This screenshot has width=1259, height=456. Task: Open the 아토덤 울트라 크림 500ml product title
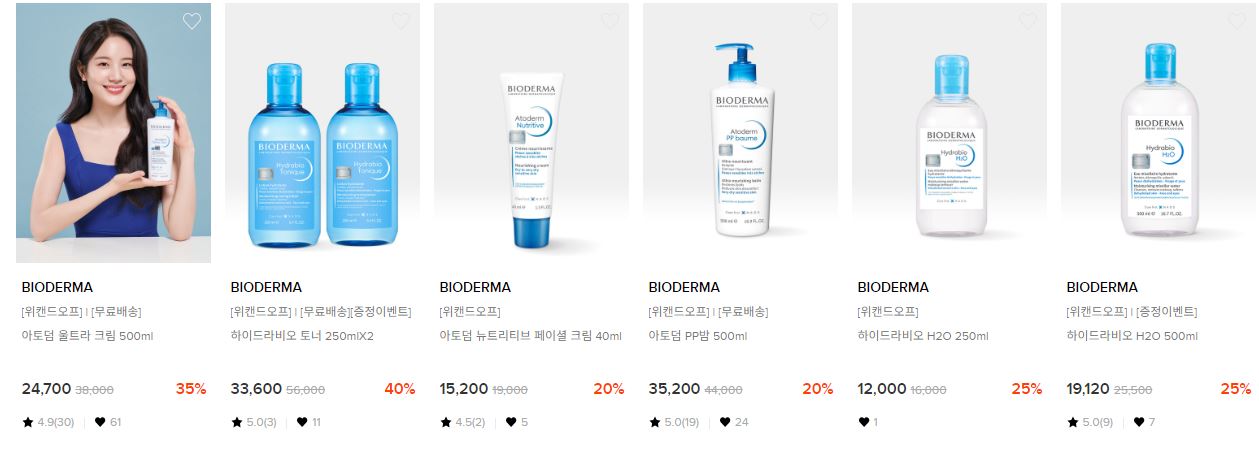pyautogui.click(x=87, y=336)
